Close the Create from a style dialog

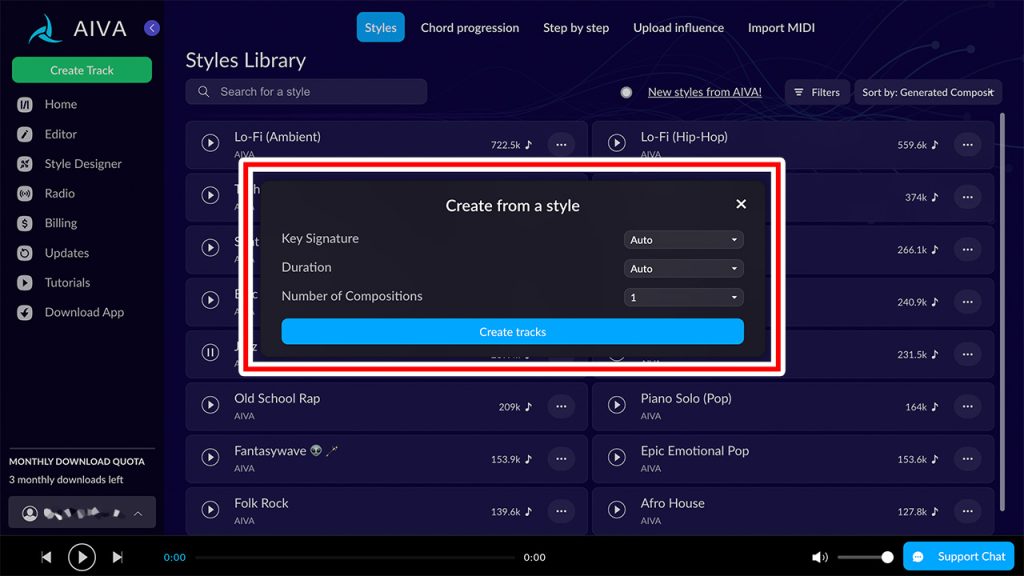pyautogui.click(x=741, y=204)
